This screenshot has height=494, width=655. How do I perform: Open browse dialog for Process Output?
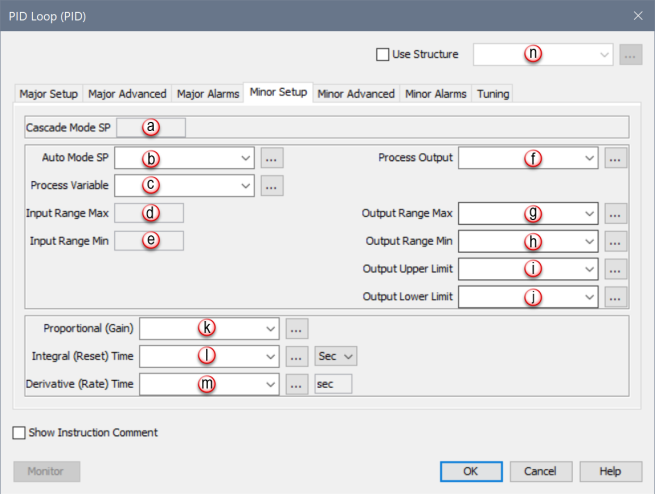[x=616, y=158]
